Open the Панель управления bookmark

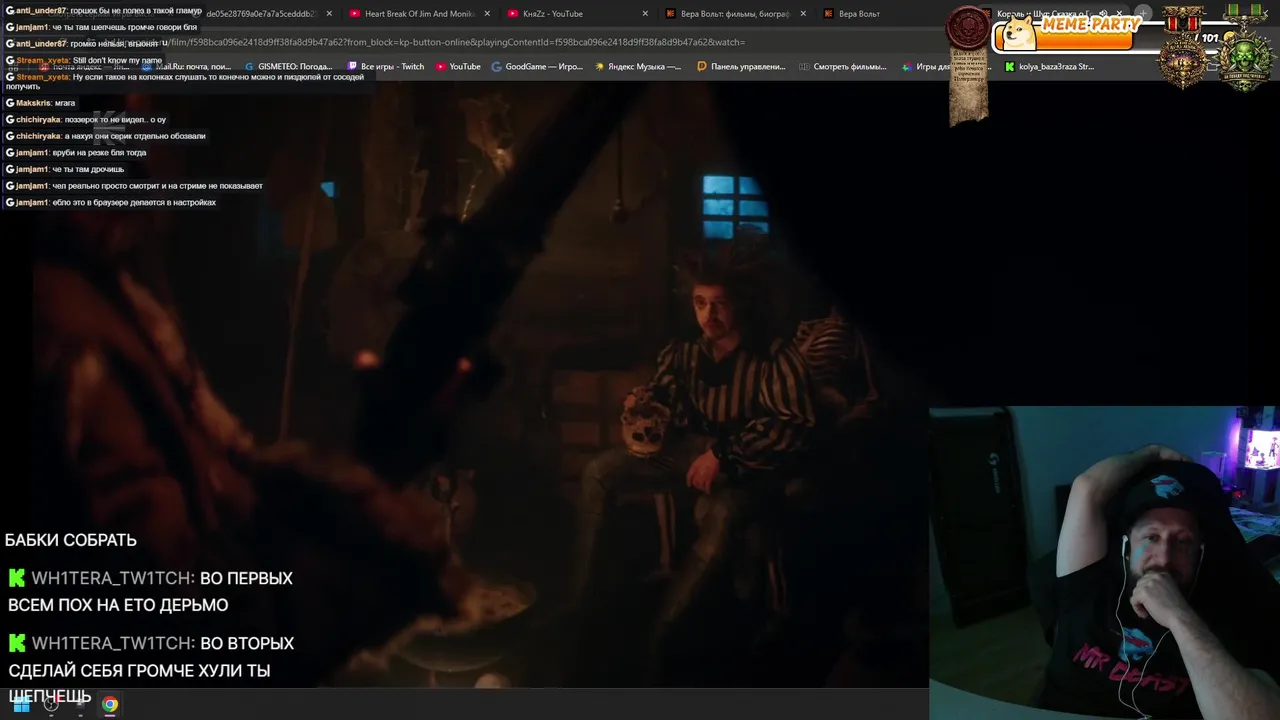point(741,67)
